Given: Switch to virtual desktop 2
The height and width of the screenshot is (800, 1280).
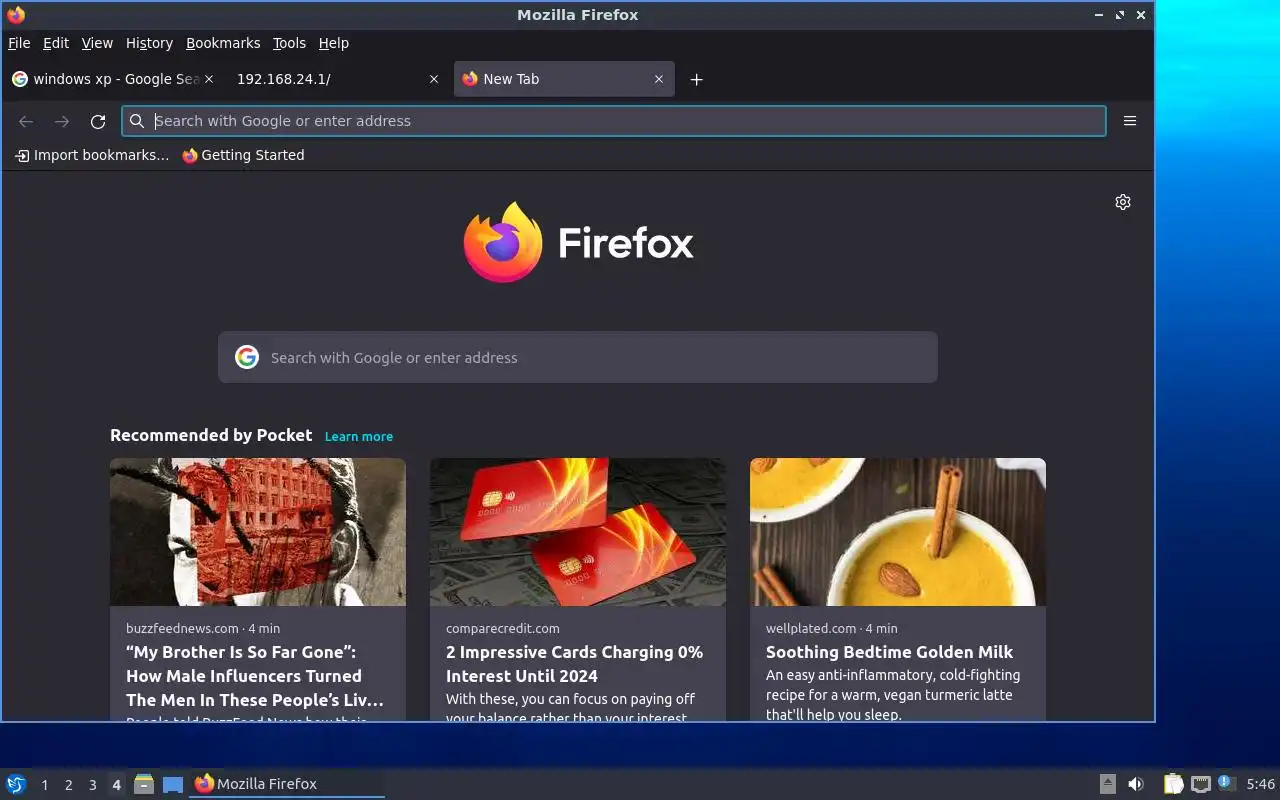Looking at the screenshot, I should click(x=68, y=785).
